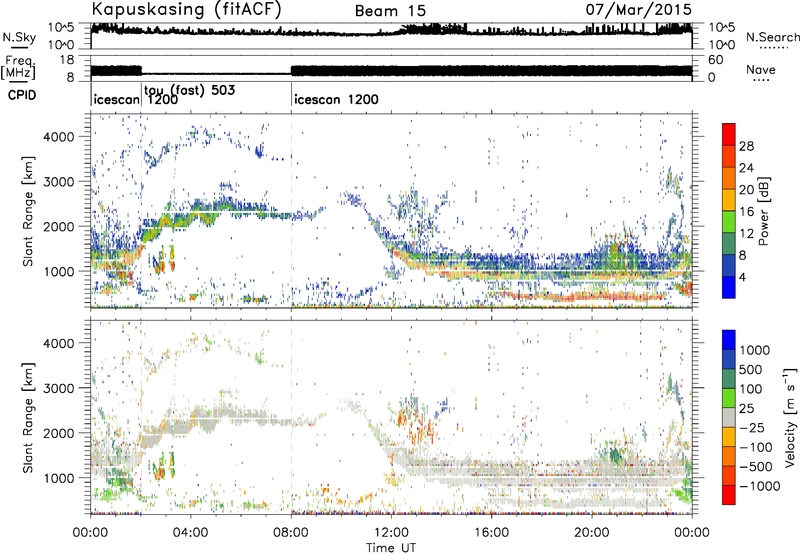The width and height of the screenshot is (800, 554).
Task: Select the -25 value on Velocity colorbar
Action: pos(753,428)
